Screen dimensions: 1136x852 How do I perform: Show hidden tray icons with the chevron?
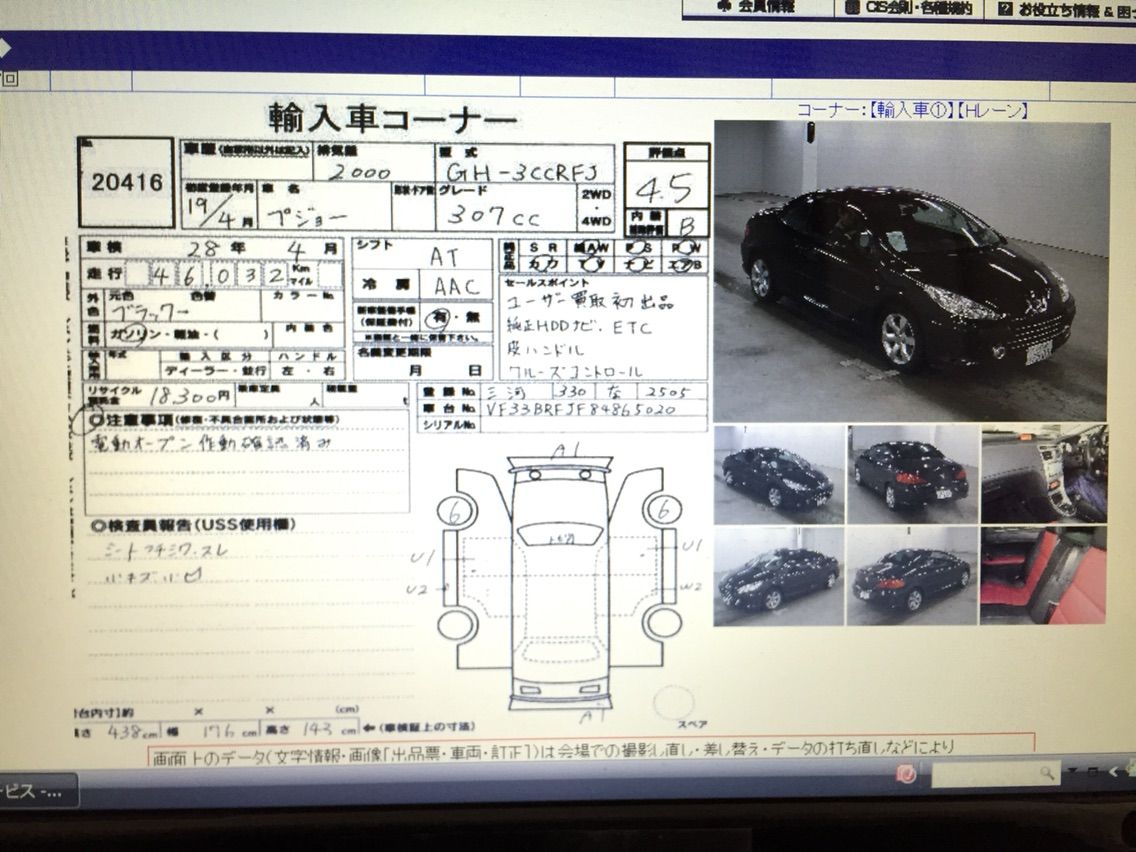pos(1115,772)
